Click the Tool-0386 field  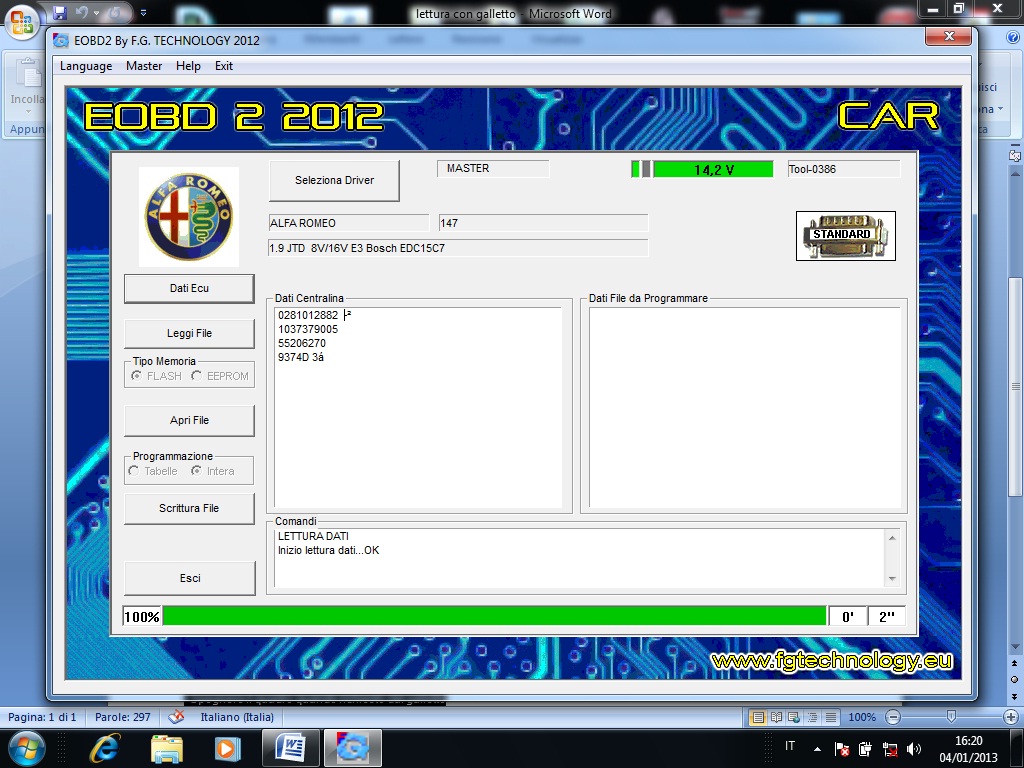(844, 169)
